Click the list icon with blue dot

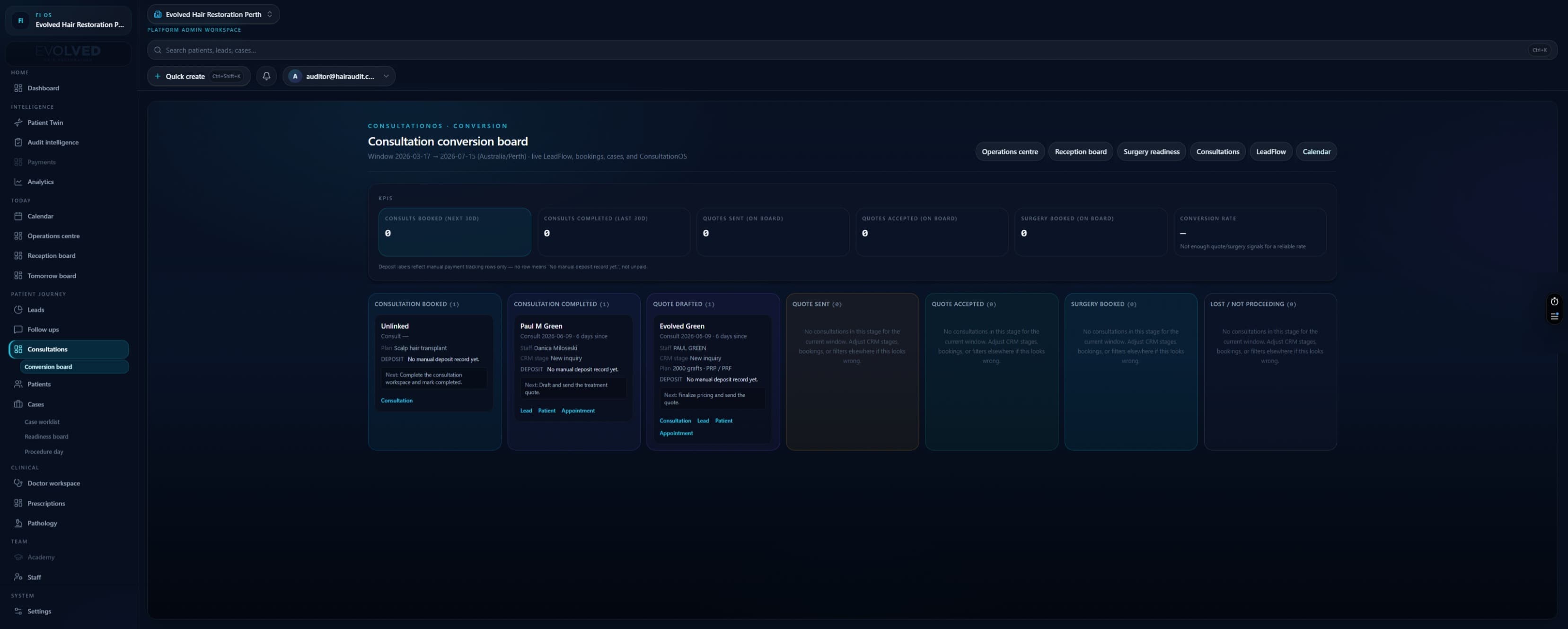coord(1554,316)
